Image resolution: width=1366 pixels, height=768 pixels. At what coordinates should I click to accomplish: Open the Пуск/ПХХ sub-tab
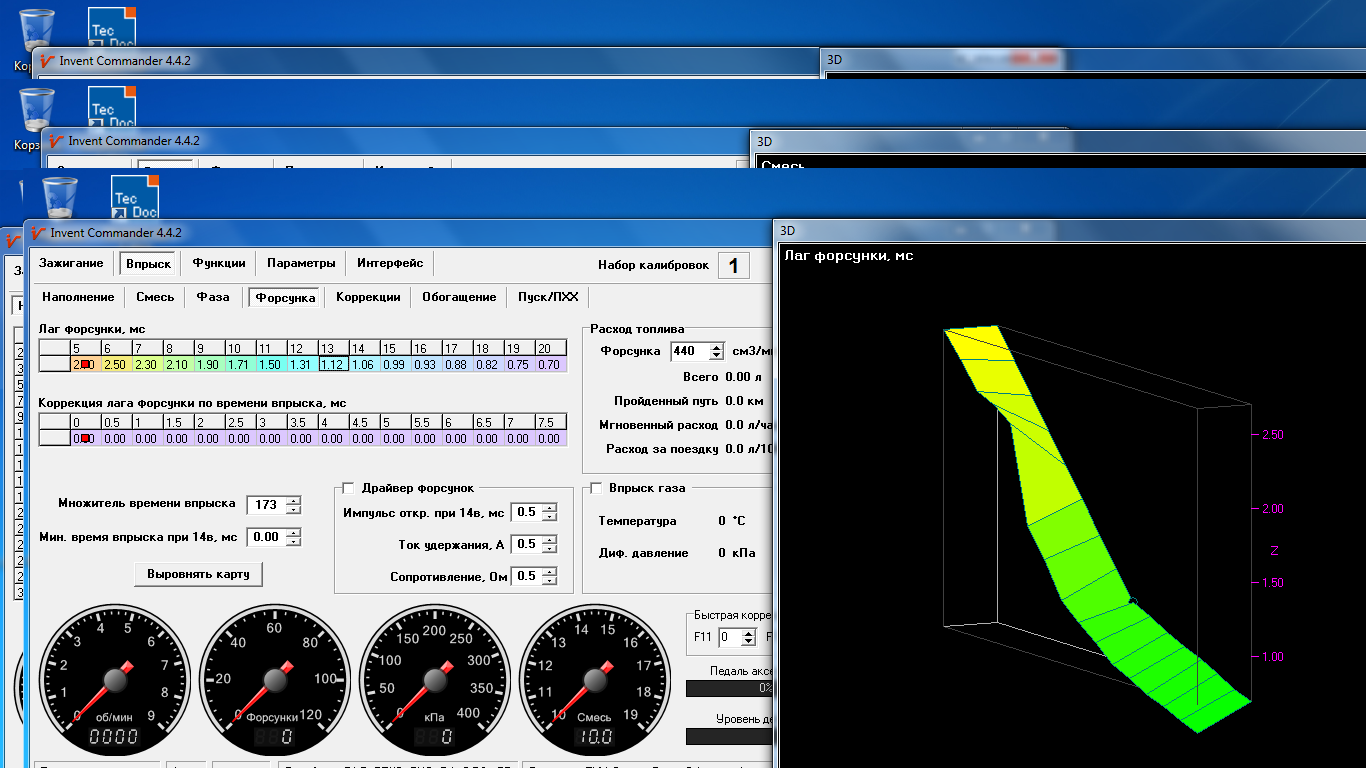(548, 297)
